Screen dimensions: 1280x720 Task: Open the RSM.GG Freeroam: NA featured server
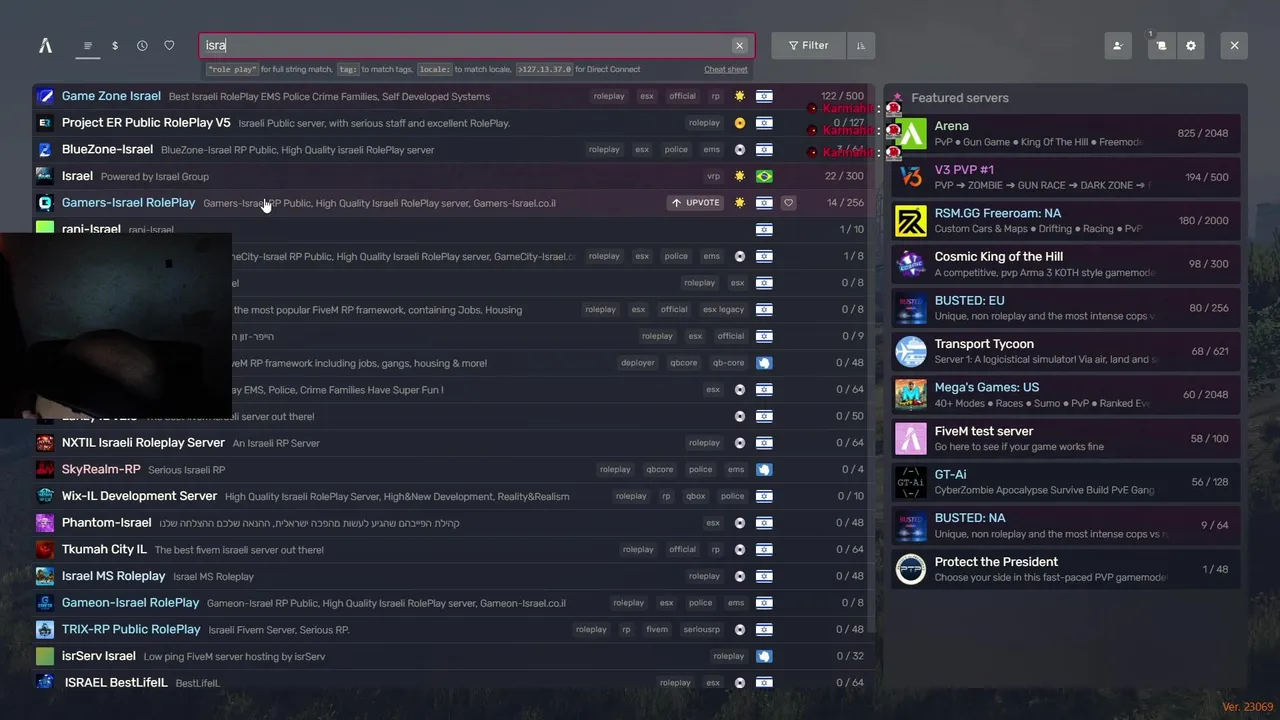pos(1066,220)
